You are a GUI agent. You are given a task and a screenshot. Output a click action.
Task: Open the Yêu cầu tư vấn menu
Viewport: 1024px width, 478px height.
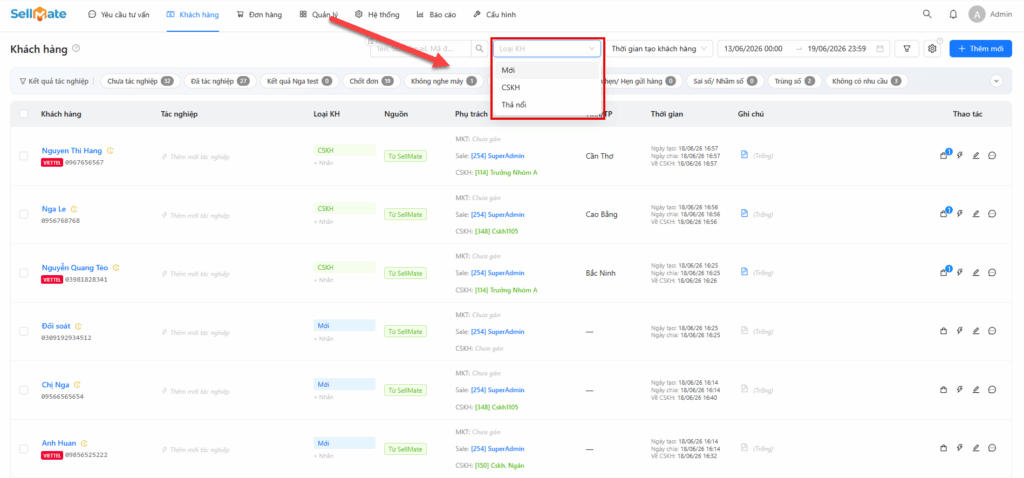119,14
